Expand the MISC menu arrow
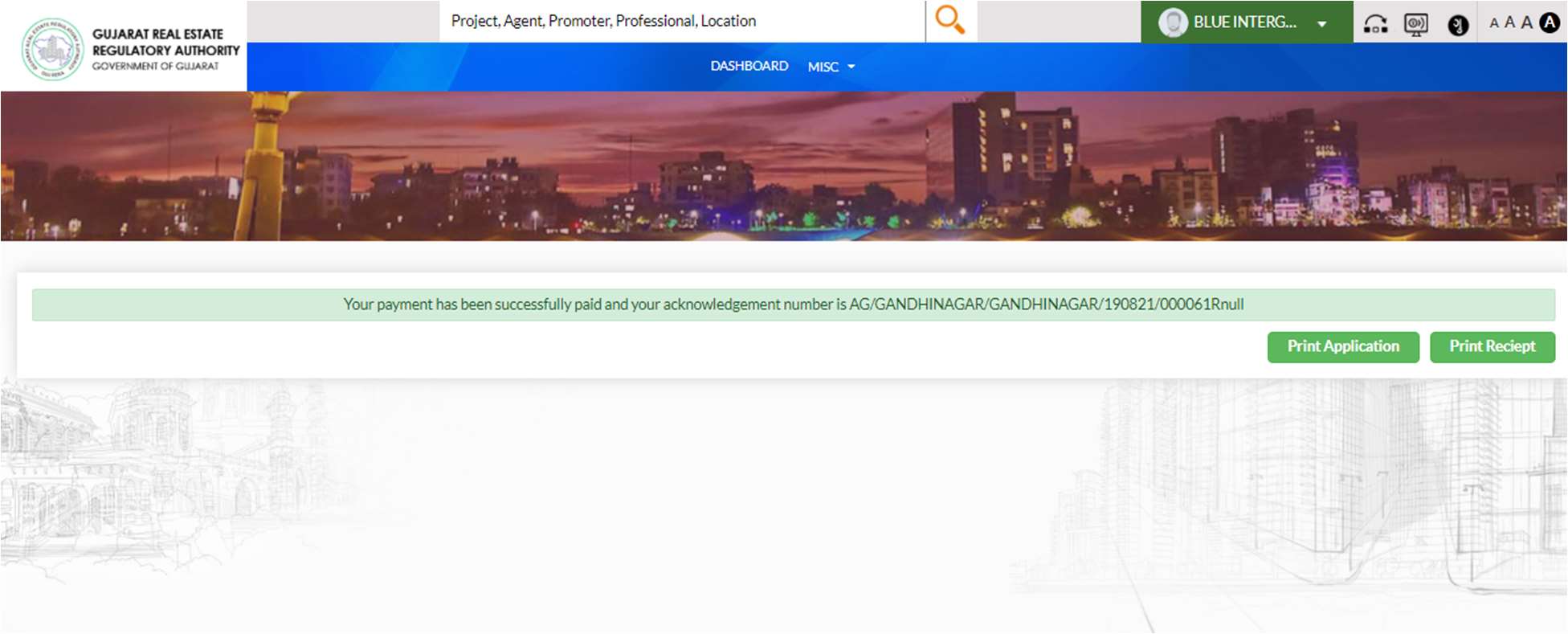This screenshot has height=634, width=1568. click(x=851, y=67)
